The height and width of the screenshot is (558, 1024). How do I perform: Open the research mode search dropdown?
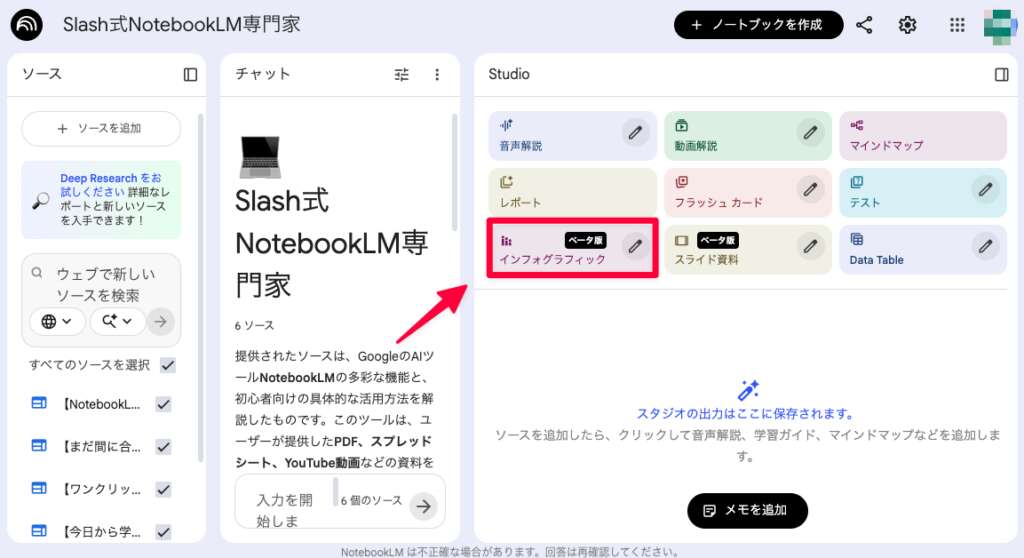(x=117, y=321)
